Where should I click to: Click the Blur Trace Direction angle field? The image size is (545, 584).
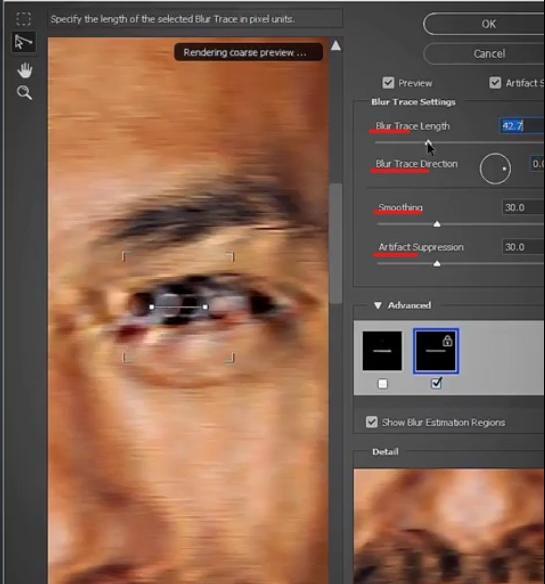tap(538, 164)
